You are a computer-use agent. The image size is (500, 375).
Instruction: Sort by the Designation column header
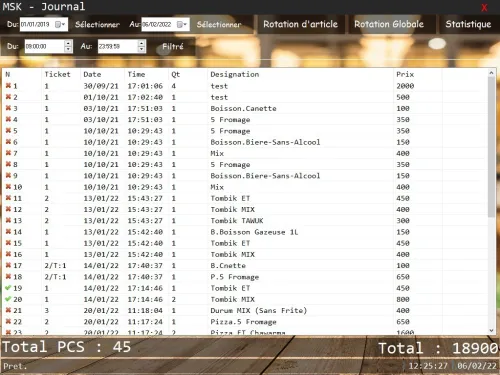click(x=235, y=74)
